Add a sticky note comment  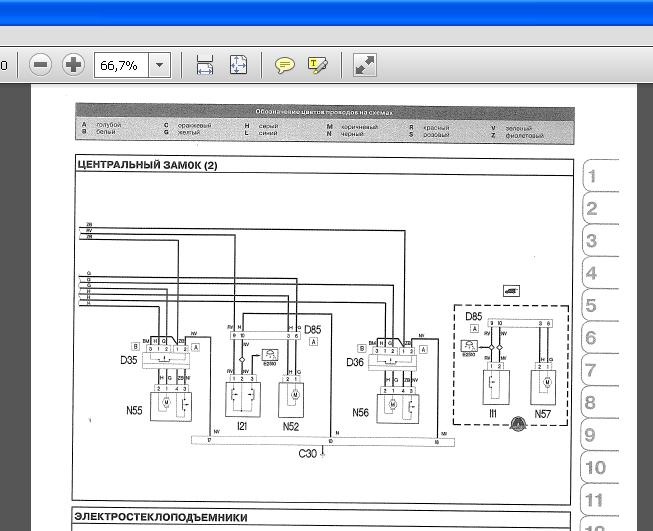[x=285, y=65]
